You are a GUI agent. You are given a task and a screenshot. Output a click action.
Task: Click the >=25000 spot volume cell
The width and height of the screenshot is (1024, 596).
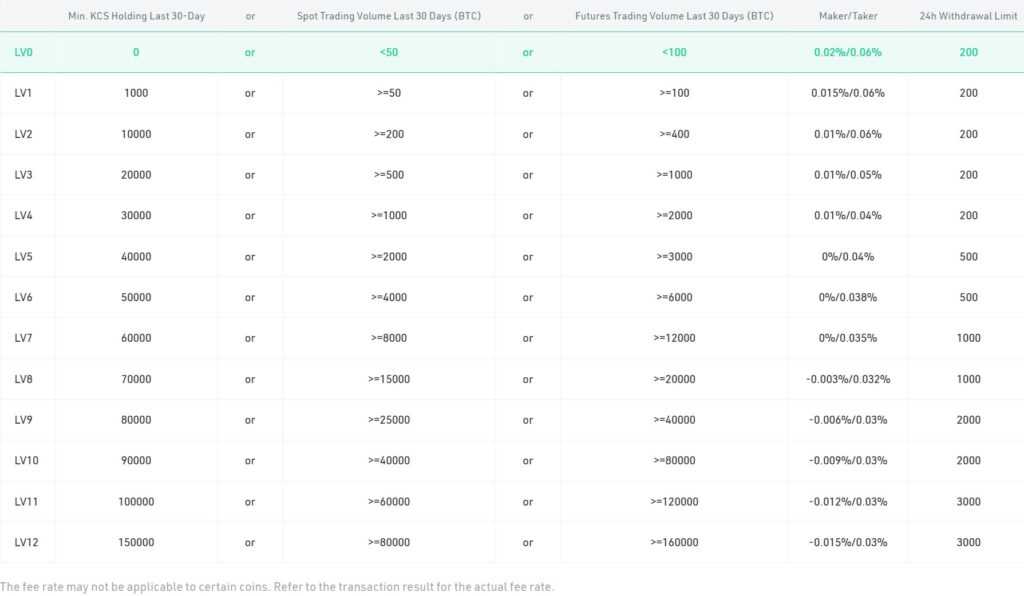point(389,420)
